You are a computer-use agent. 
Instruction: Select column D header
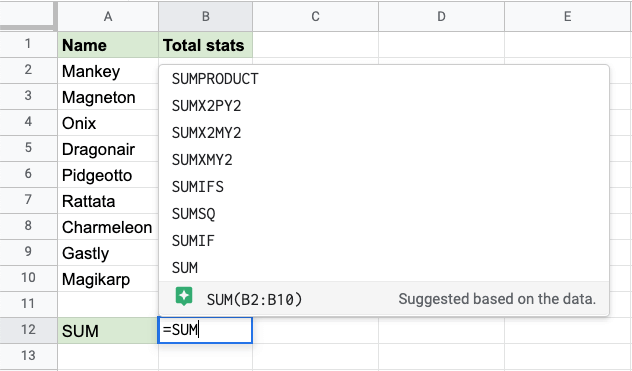(441, 16)
